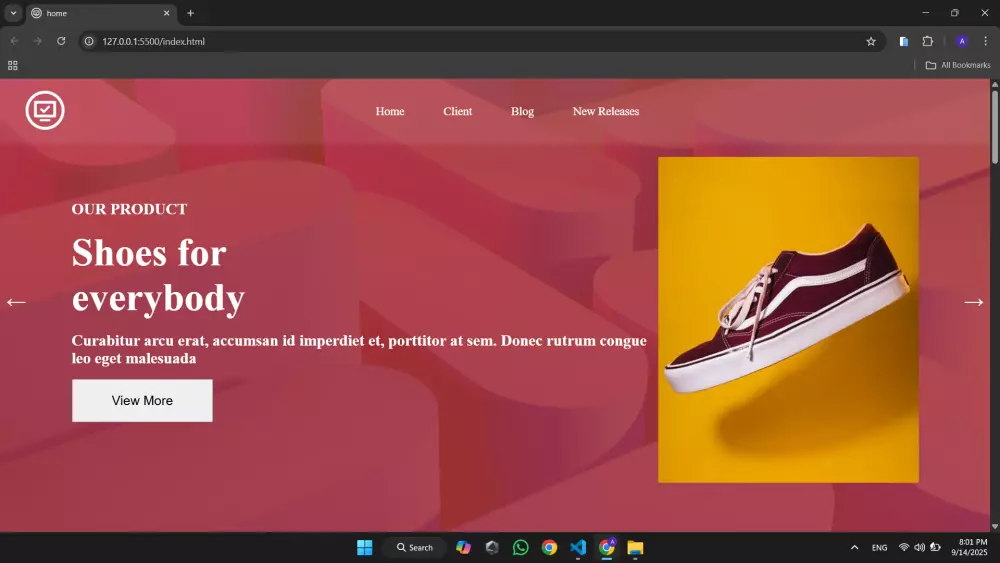1000x563 pixels.
Task: Open the New Releases navigation link
Action: tap(605, 112)
